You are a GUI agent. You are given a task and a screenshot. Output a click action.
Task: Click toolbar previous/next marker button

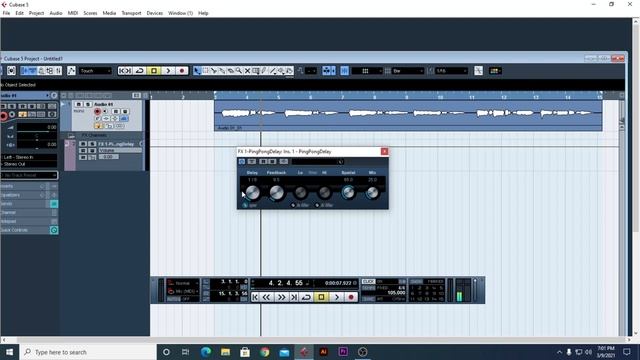click(125, 71)
